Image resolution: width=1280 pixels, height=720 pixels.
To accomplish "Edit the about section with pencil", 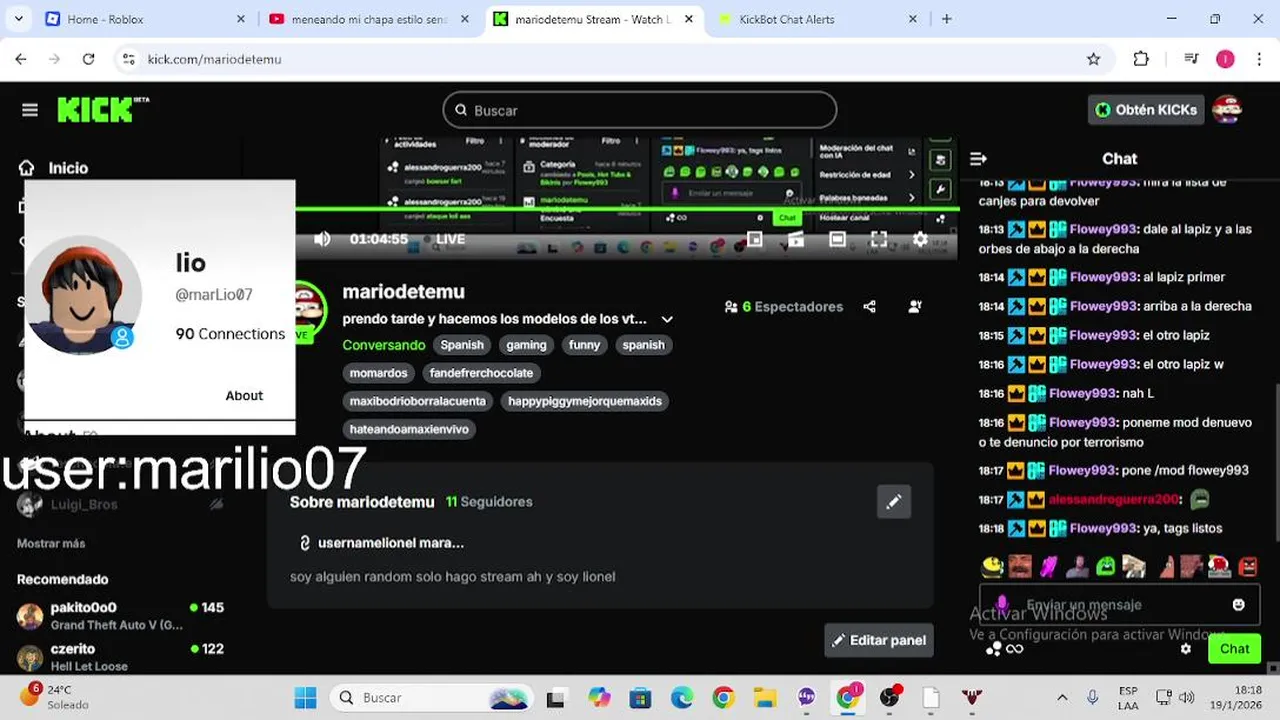I will (894, 502).
